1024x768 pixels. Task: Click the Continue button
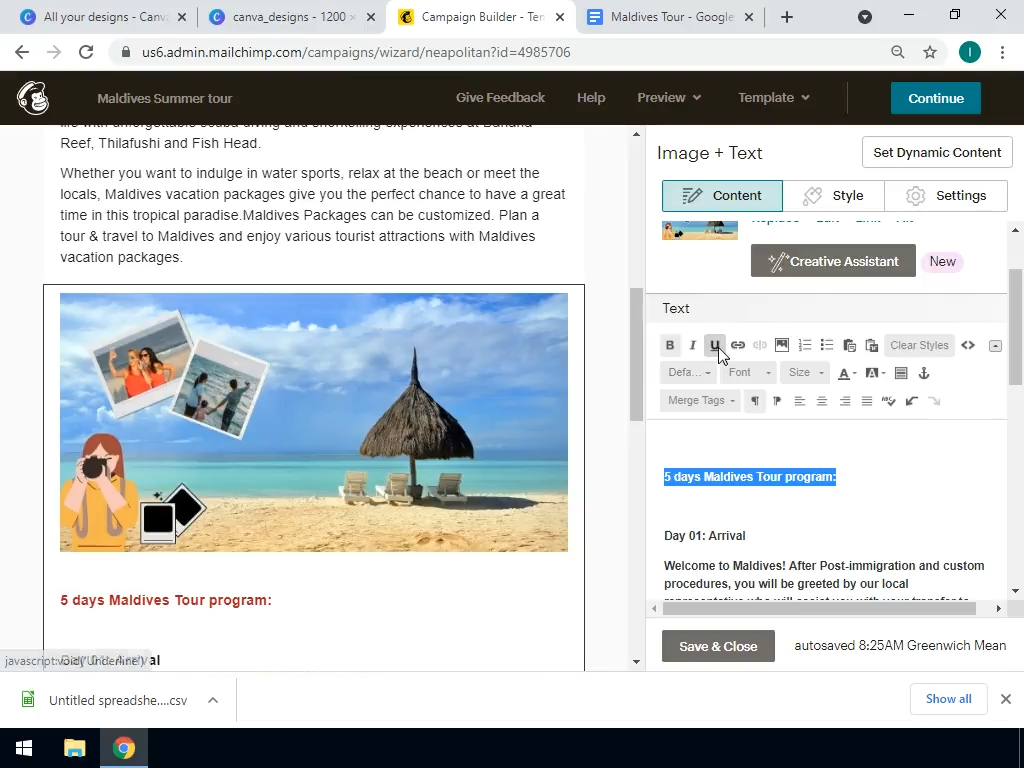coord(936,98)
